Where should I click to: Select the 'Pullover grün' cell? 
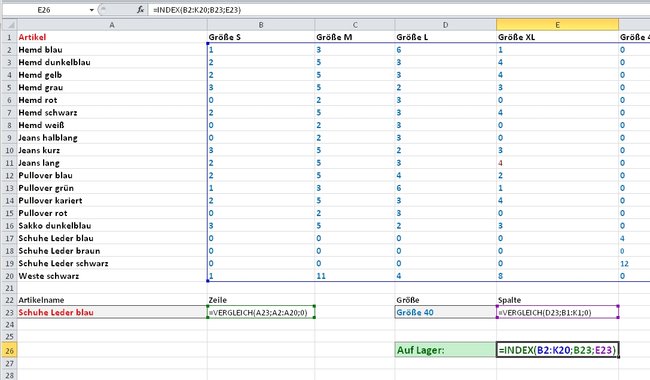coord(112,188)
